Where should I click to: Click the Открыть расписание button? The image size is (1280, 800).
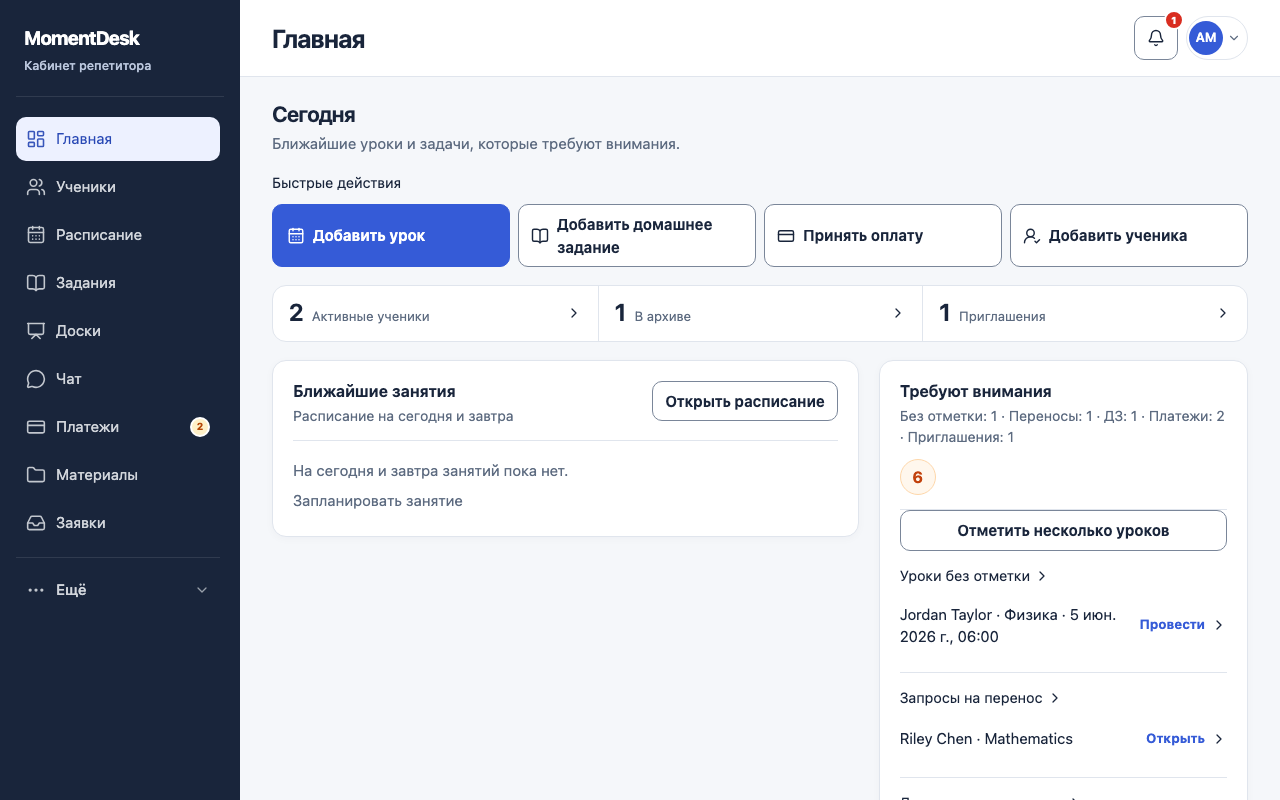(x=745, y=401)
